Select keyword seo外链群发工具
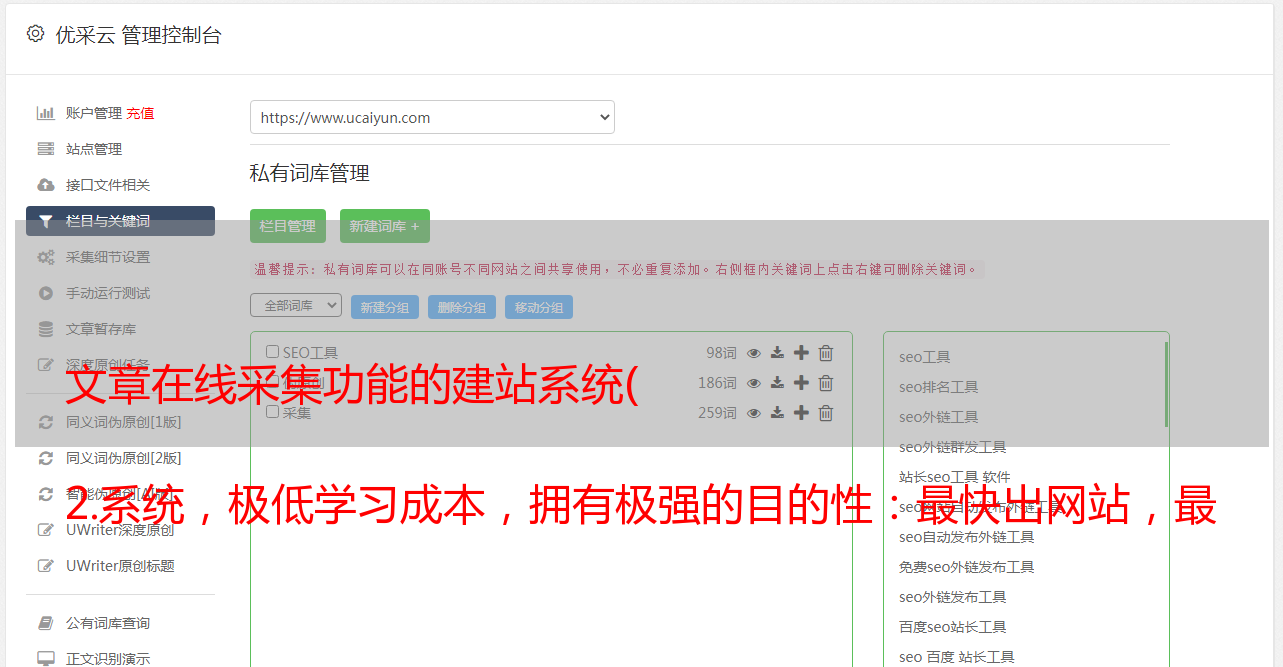Image resolution: width=1283 pixels, height=667 pixels. pyautogui.click(x=953, y=447)
